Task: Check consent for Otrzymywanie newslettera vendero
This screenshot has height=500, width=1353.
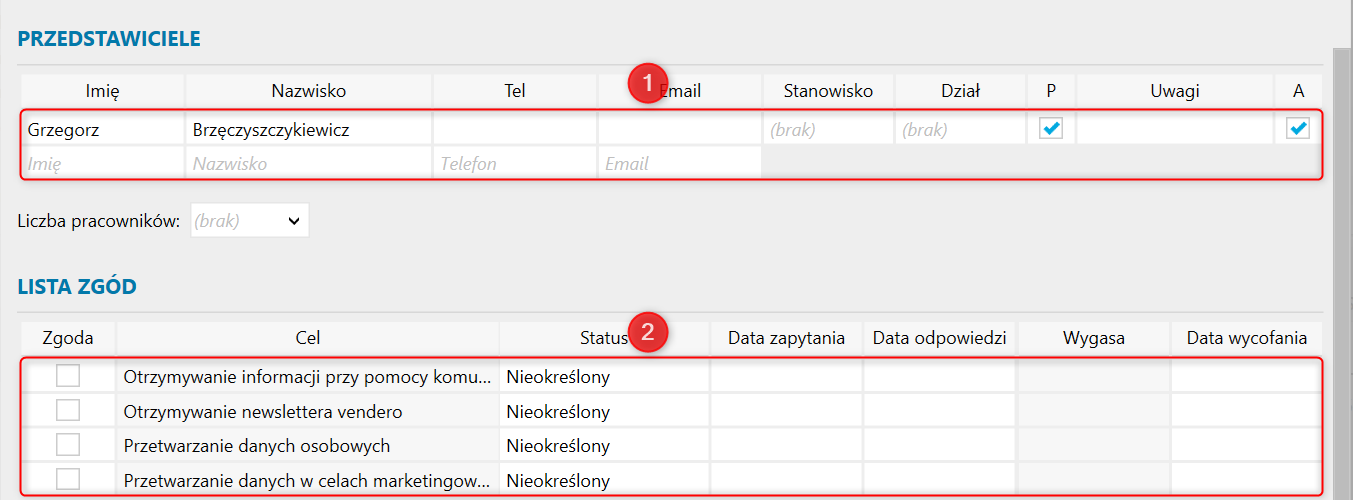Action: click(68, 411)
